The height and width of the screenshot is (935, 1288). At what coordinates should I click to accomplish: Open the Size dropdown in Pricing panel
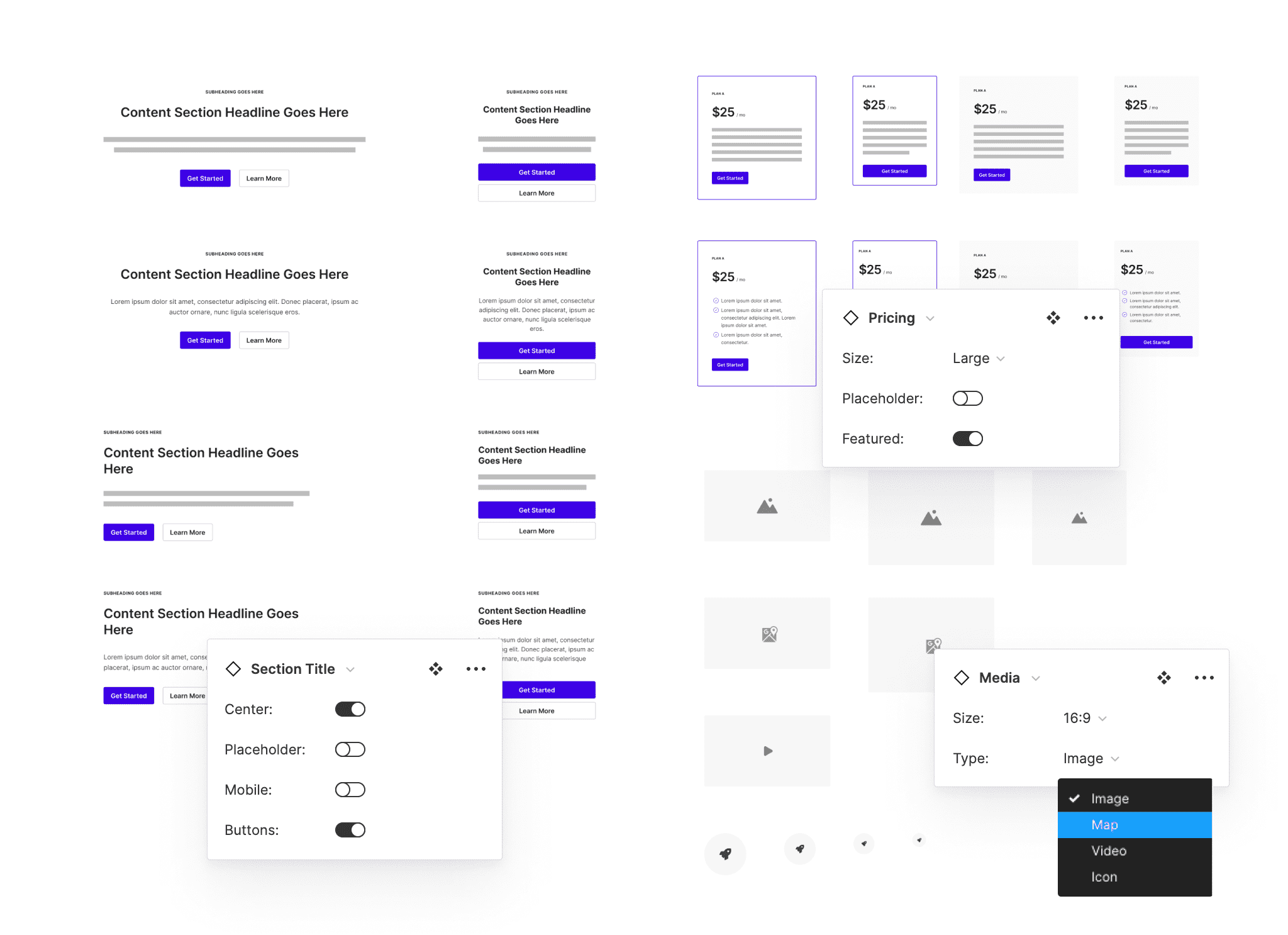(x=980, y=358)
